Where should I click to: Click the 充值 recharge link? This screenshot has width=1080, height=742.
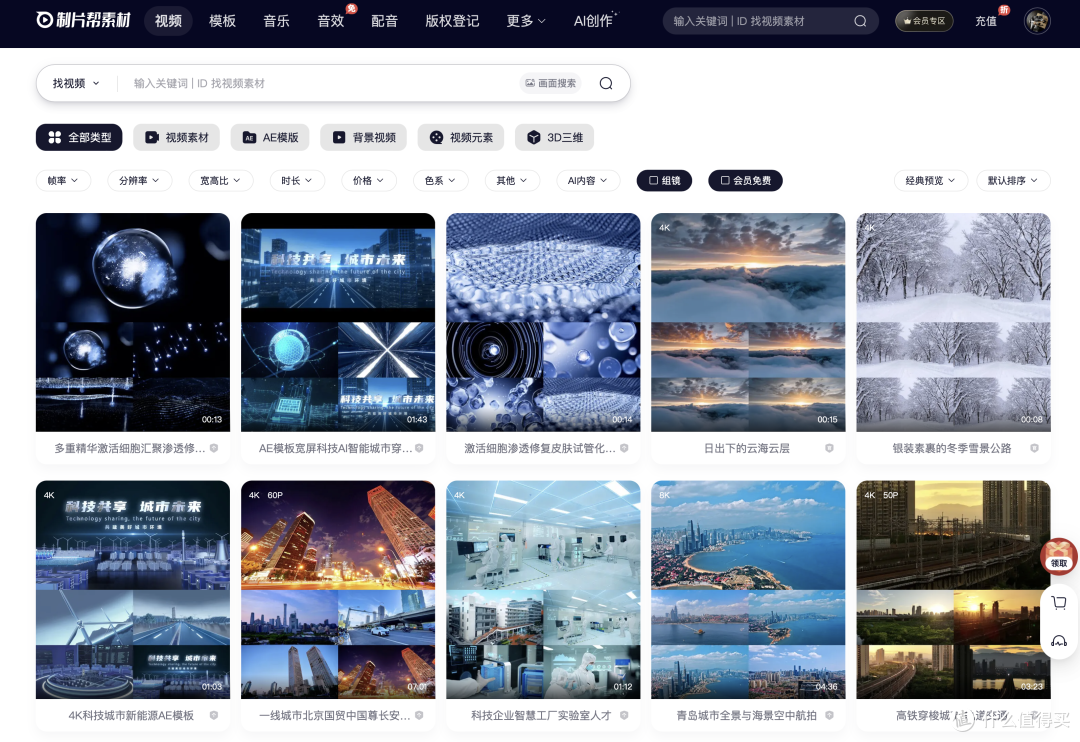click(x=986, y=21)
